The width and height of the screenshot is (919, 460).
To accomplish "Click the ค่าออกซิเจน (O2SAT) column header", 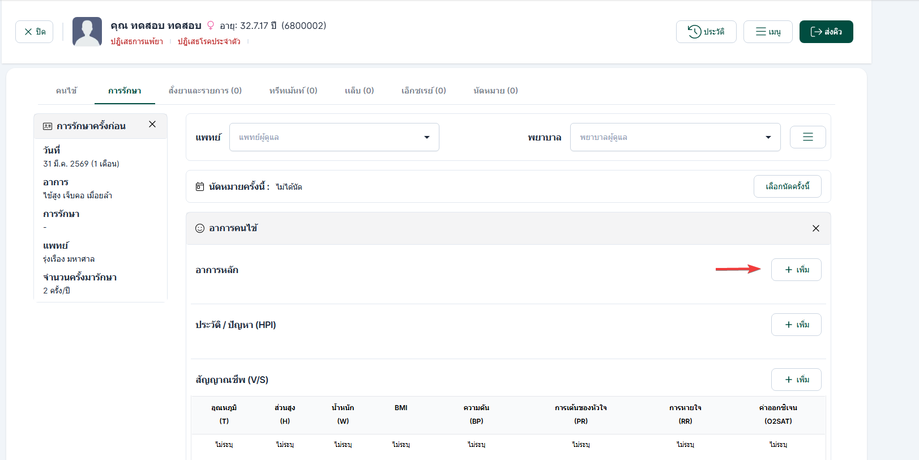I will coord(778,414).
